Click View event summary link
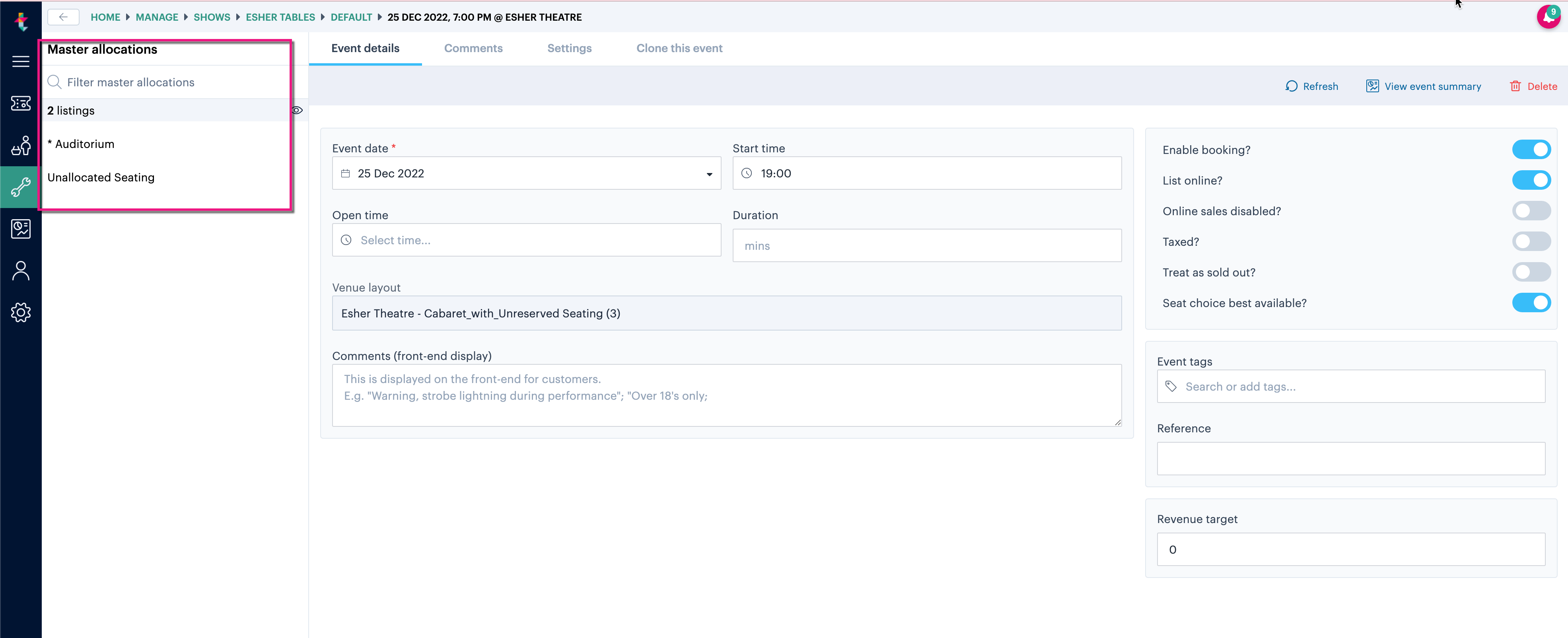1568x638 pixels. point(1432,86)
